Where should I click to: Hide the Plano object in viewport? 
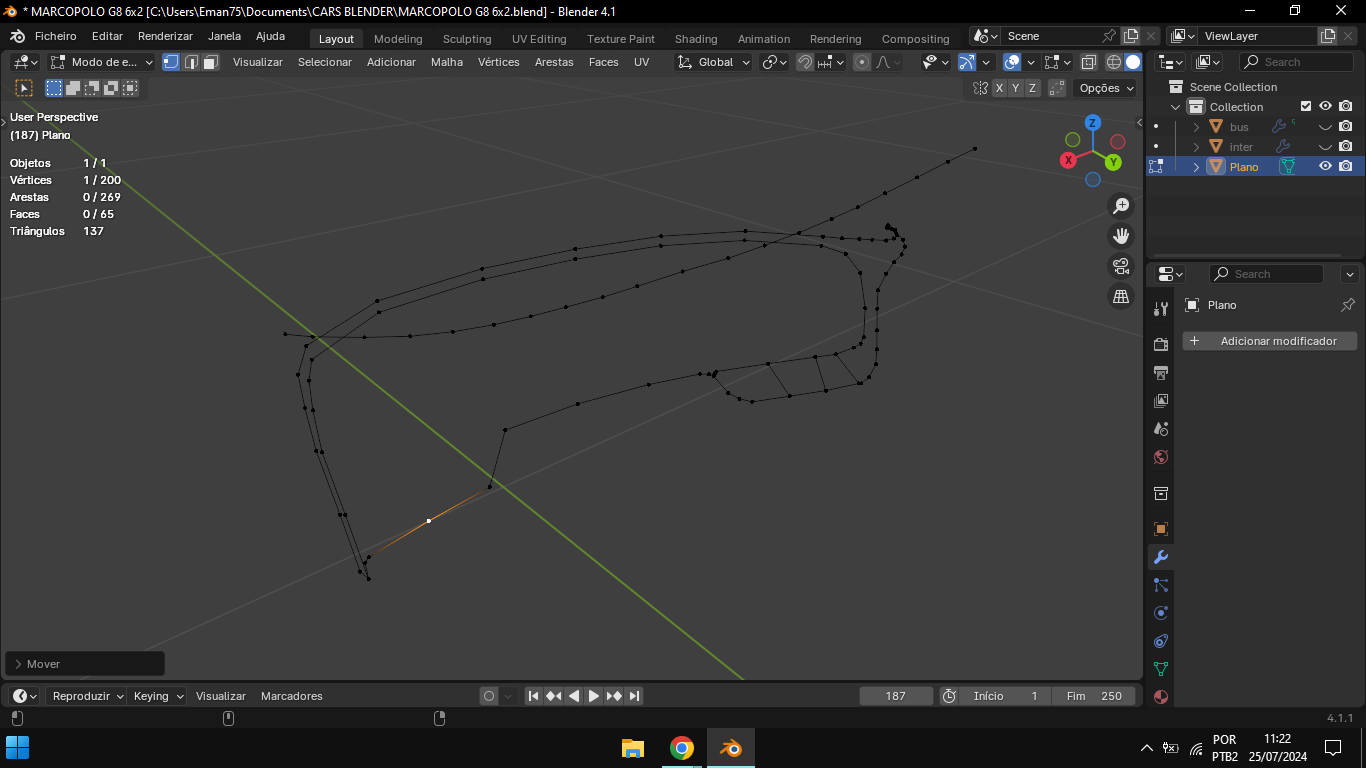[1325, 167]
